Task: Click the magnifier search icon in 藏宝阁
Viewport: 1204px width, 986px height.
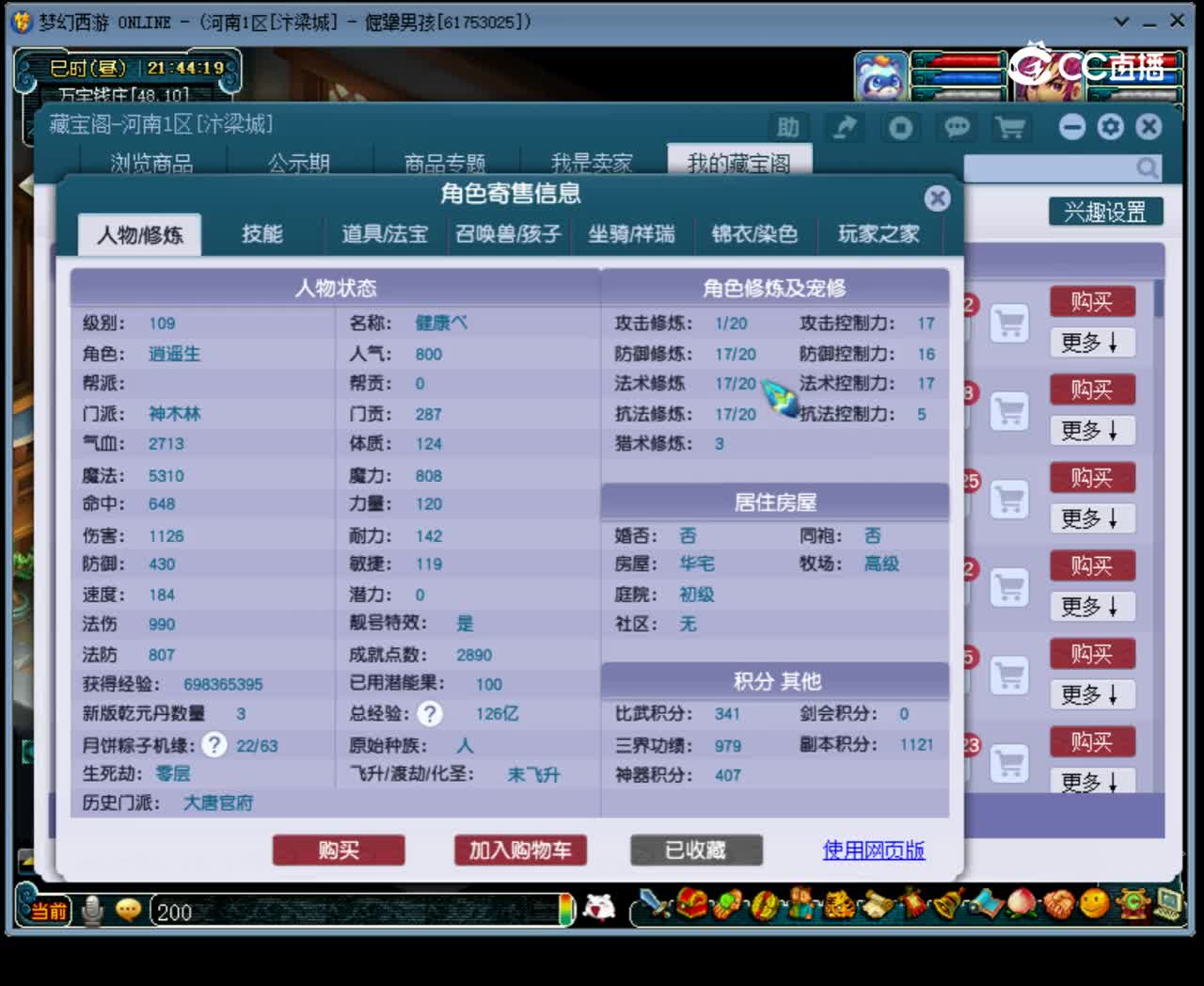Action: [1147, 167]
